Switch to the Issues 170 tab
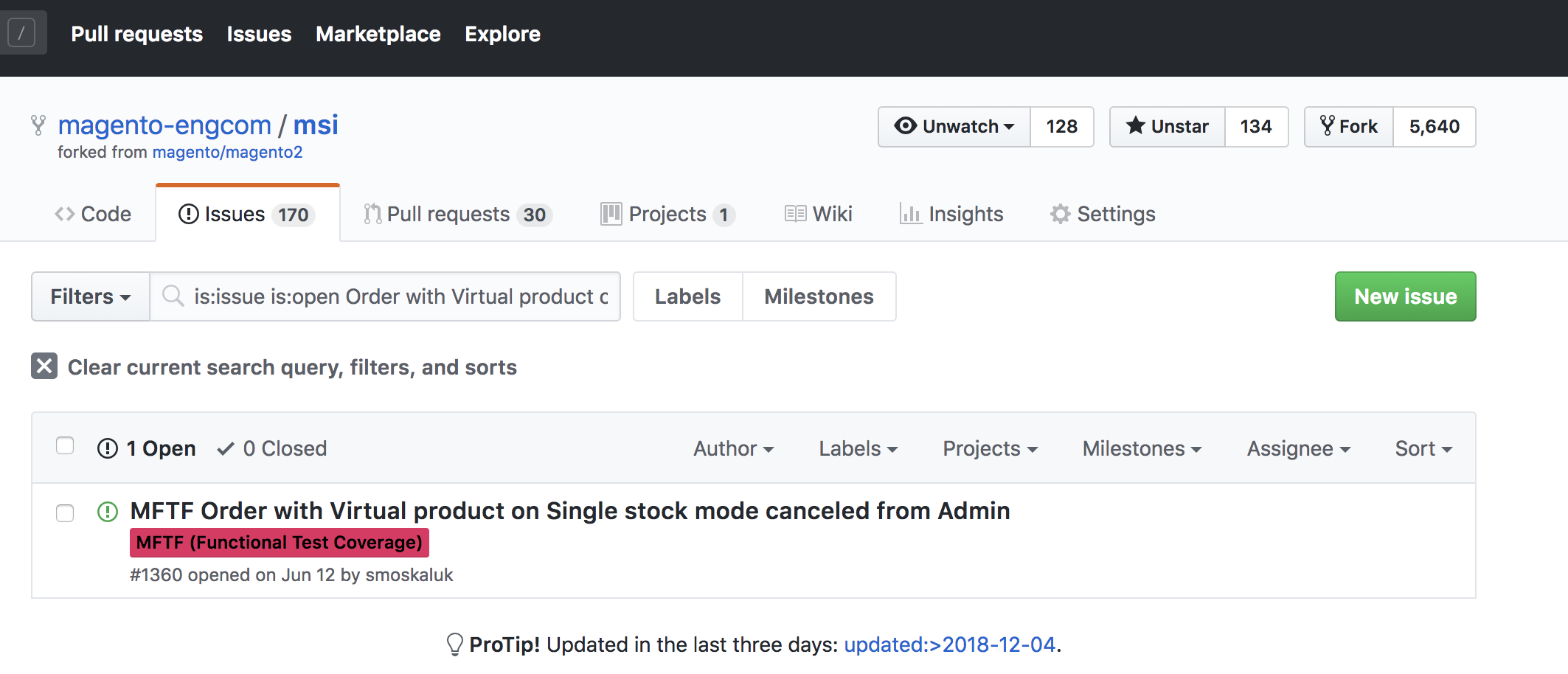The width and height of the screenshot is (1568, 674). pos(247,214)
